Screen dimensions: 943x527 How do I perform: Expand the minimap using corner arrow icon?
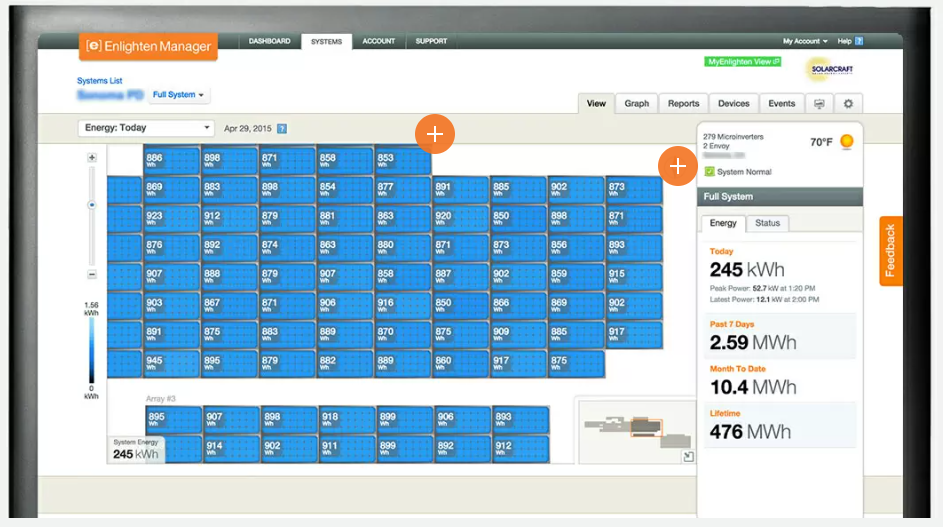689,457
